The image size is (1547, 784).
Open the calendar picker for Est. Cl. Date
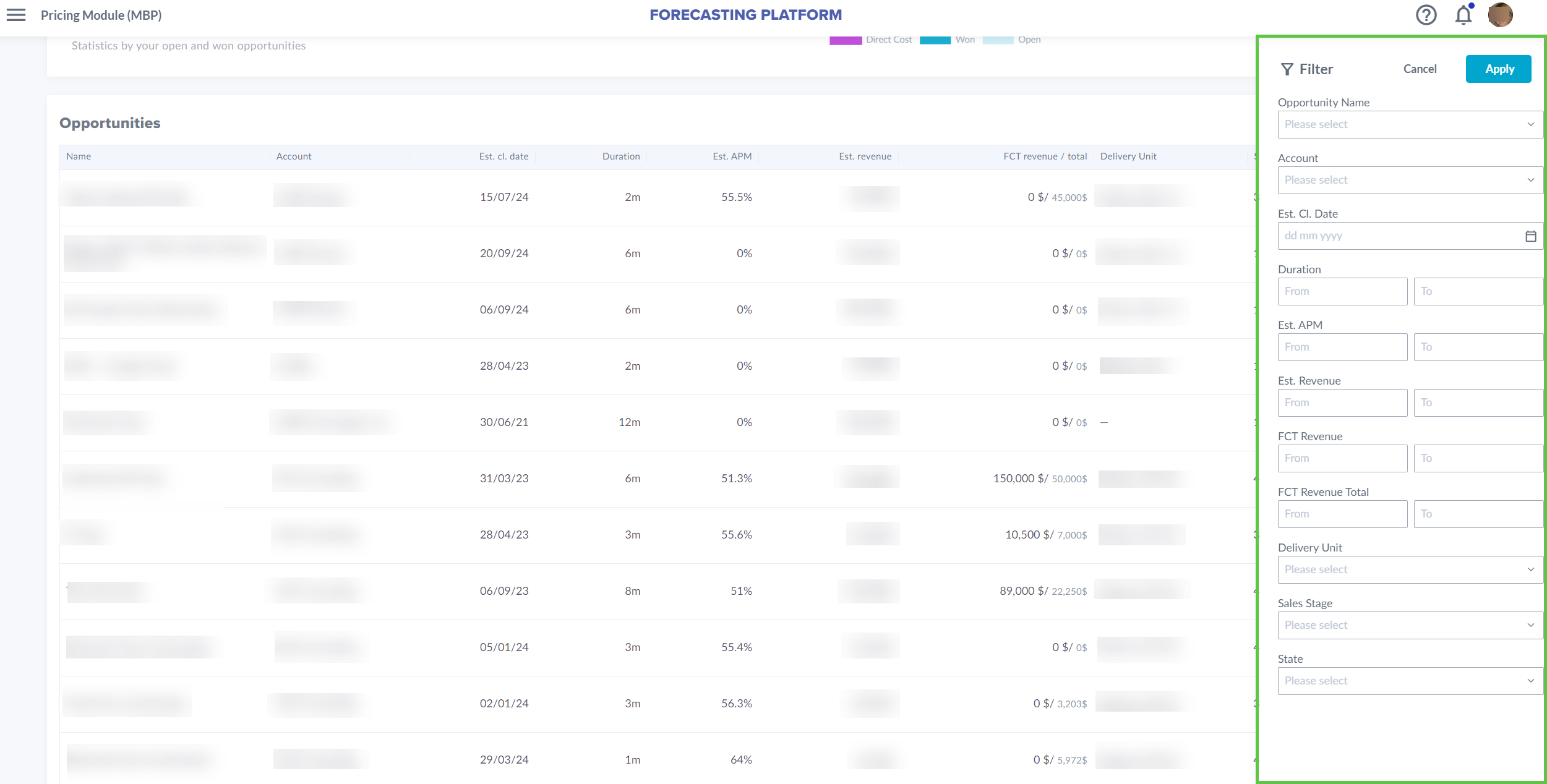tap(1531, 236)
